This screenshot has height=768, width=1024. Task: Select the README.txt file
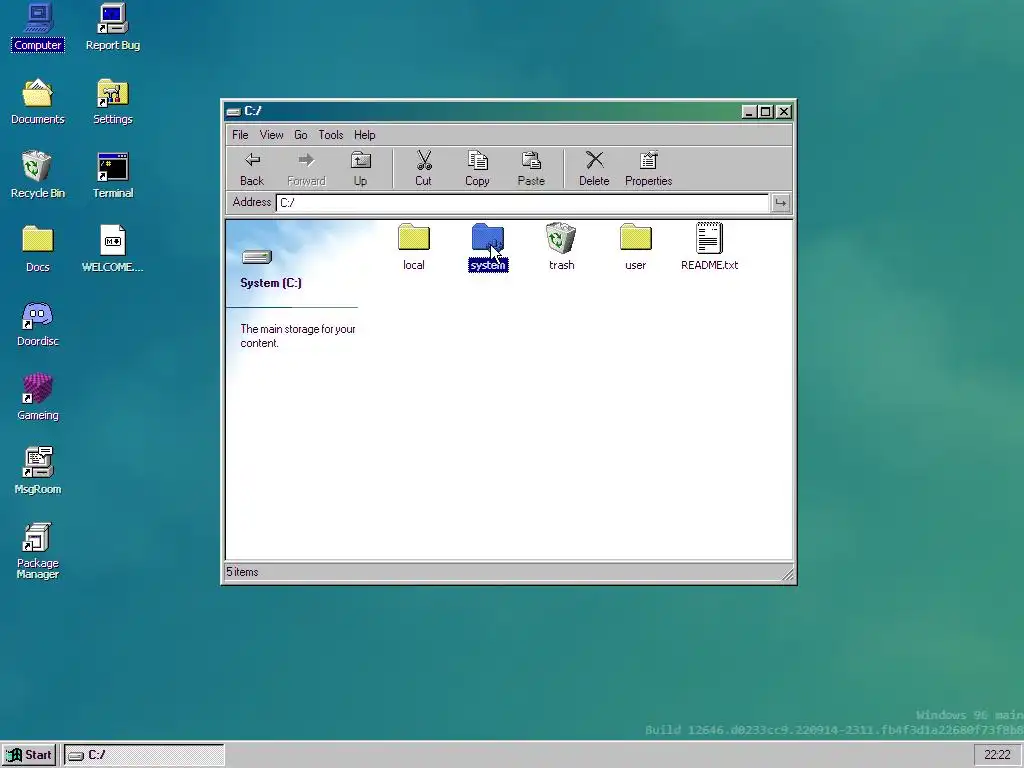709,248
